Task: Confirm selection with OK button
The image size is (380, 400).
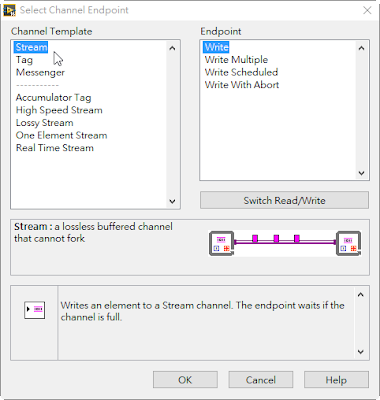Action: 185,380
